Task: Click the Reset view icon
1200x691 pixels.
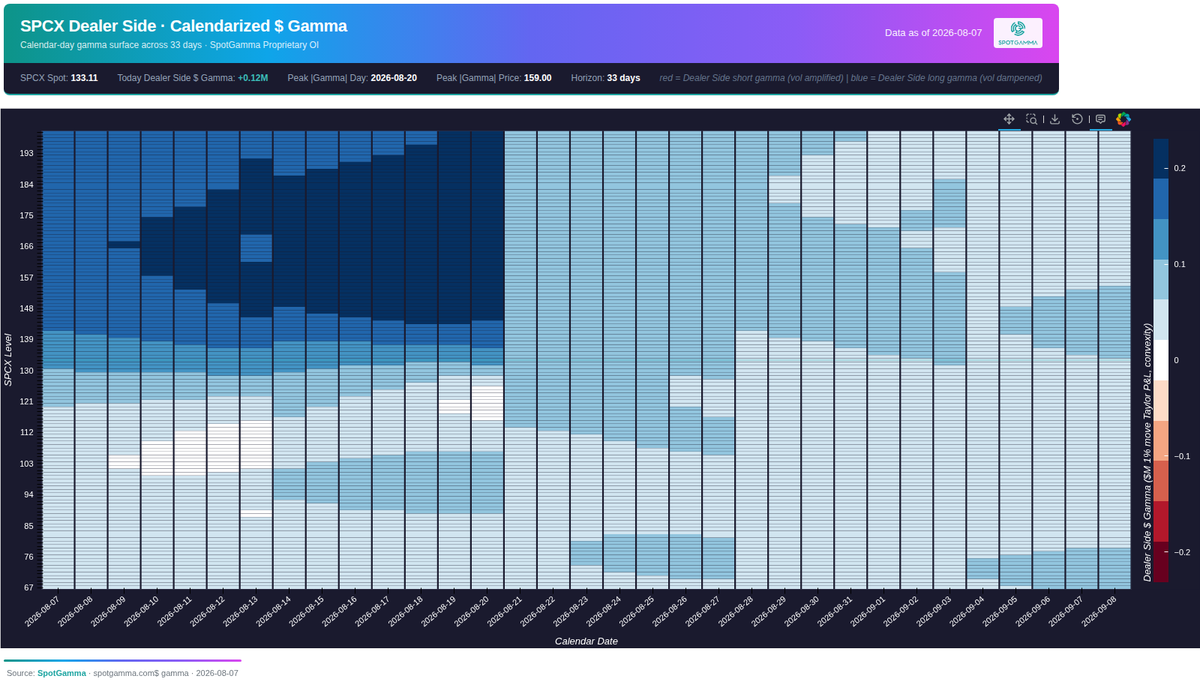Action: point(1077,119)
